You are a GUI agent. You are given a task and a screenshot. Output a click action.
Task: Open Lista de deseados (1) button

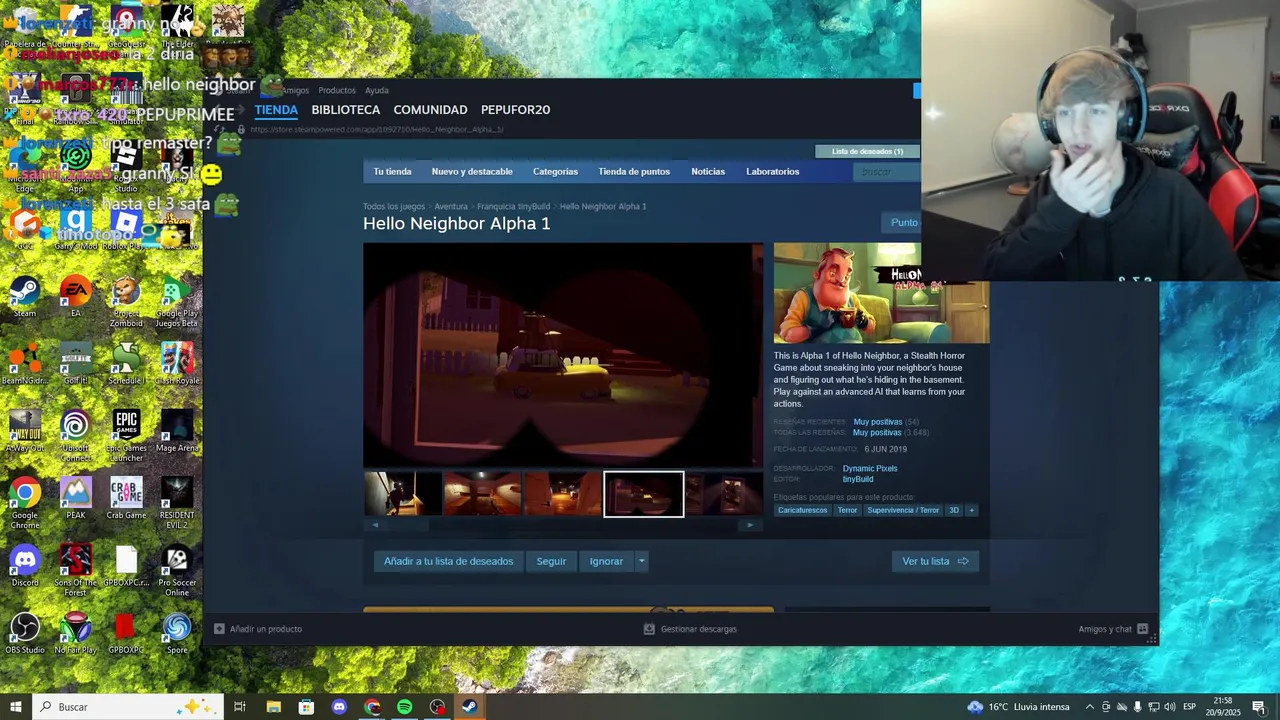pyautogui.click(x=867, y=151)
